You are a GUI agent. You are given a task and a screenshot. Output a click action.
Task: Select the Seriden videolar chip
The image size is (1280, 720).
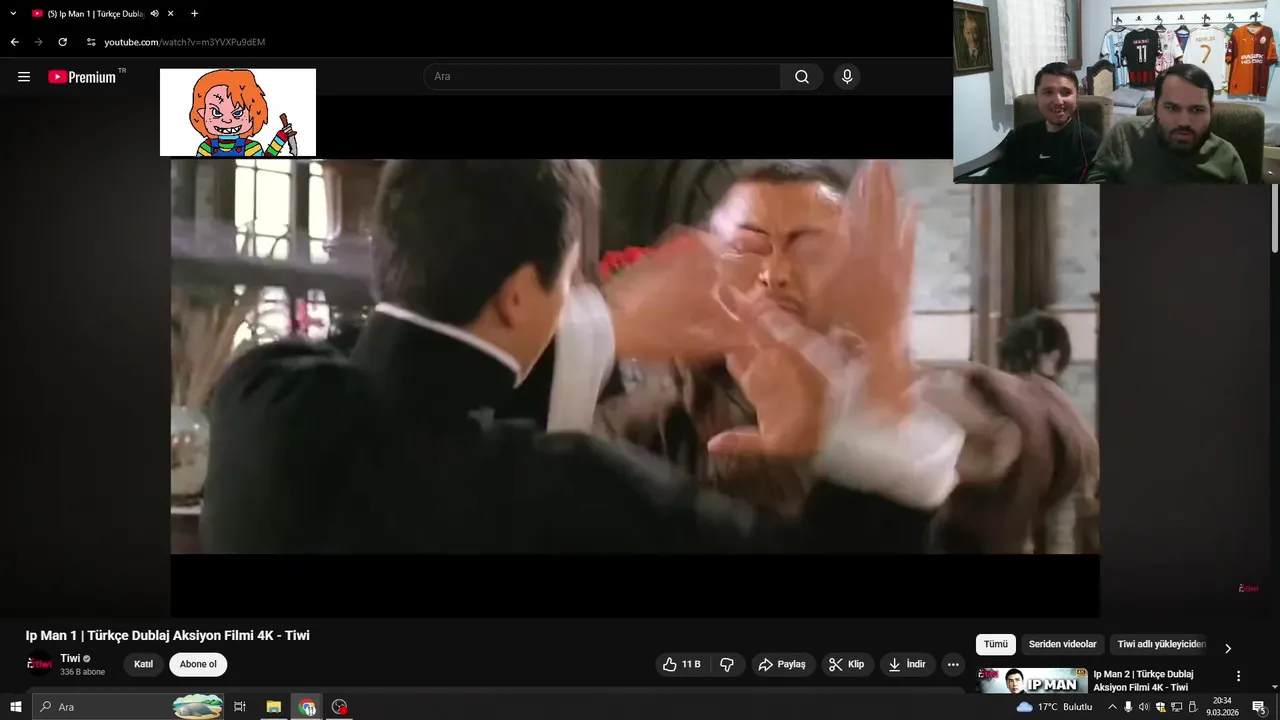[1063, 645]
